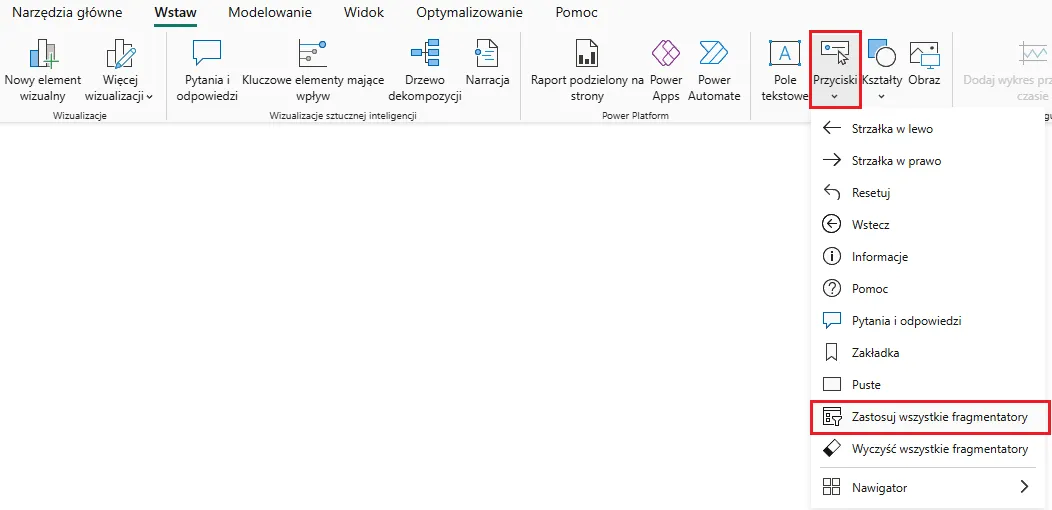Add a Pole tekstowe text box
This screenshot has width=1052, height=510.
coord(784,55)
